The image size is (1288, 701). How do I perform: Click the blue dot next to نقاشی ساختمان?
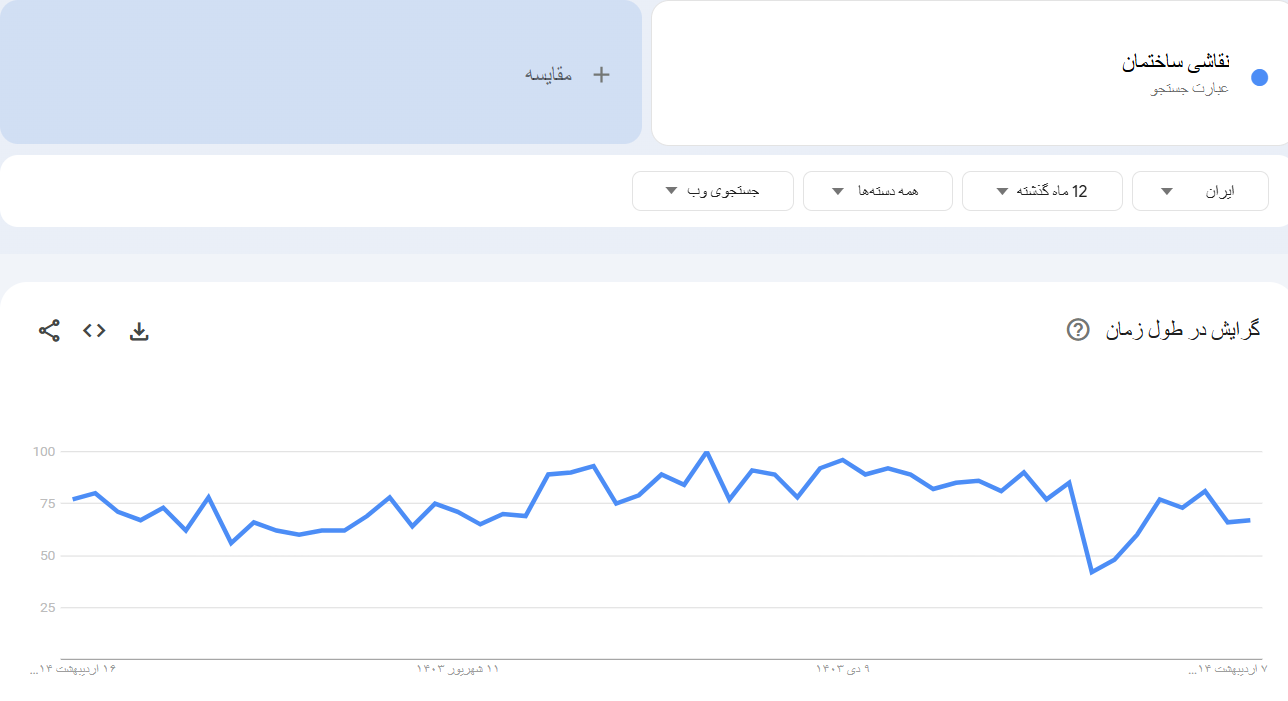tap(1260, 76)
